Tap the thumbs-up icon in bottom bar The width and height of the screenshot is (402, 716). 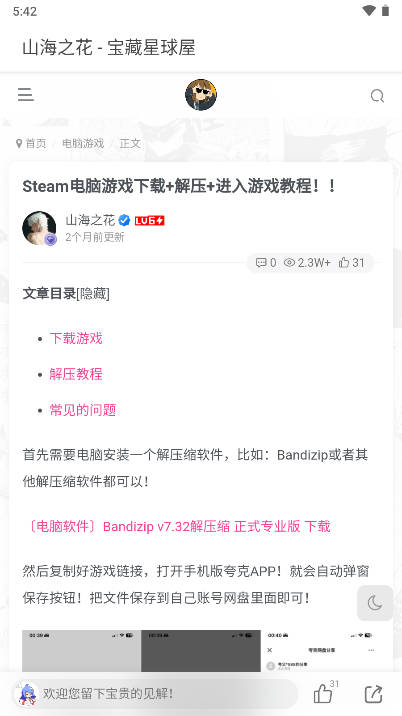coord(323,694)
